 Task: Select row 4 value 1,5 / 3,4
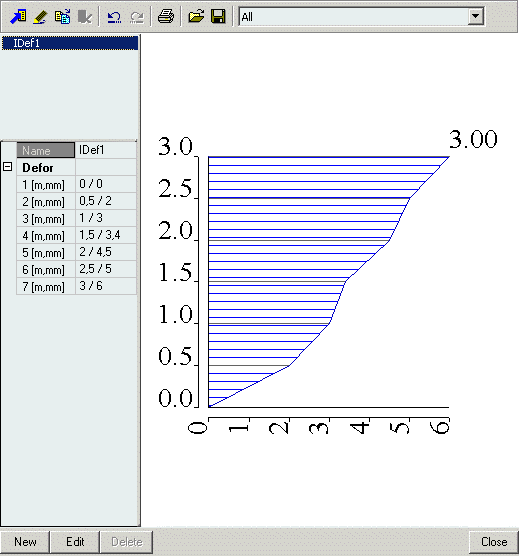pyautogui.click(x=106, y=235)
